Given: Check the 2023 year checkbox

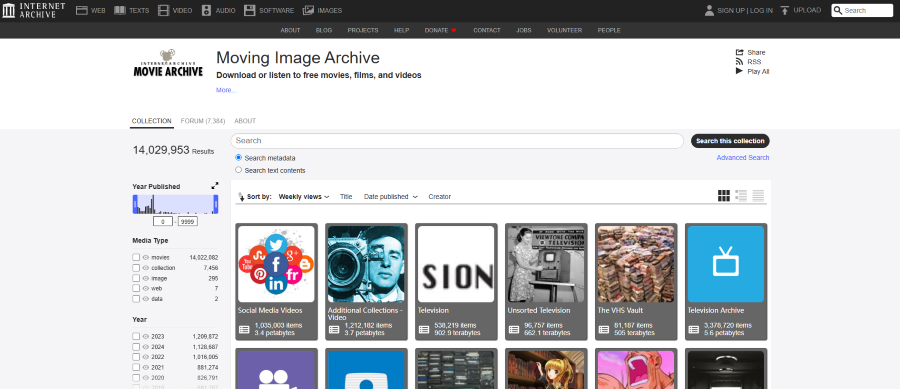Looking at the screenshot, I should click(136, 337).
